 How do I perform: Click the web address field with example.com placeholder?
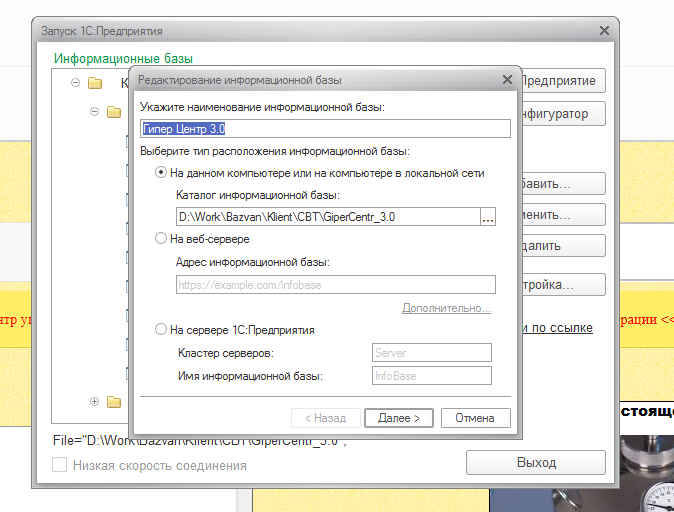tap(336, 285)
